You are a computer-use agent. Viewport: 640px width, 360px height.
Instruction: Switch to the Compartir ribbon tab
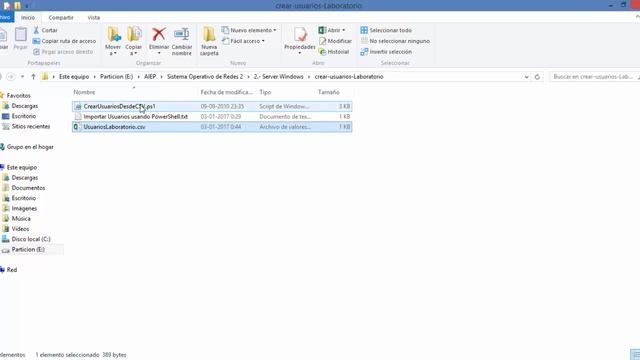tap(61, 18)
